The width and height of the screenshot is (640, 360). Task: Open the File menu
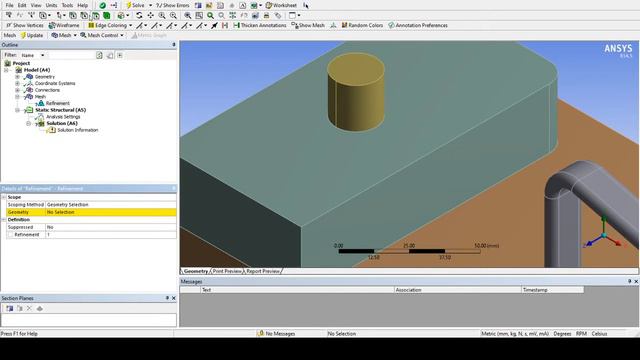pos(9,5)
